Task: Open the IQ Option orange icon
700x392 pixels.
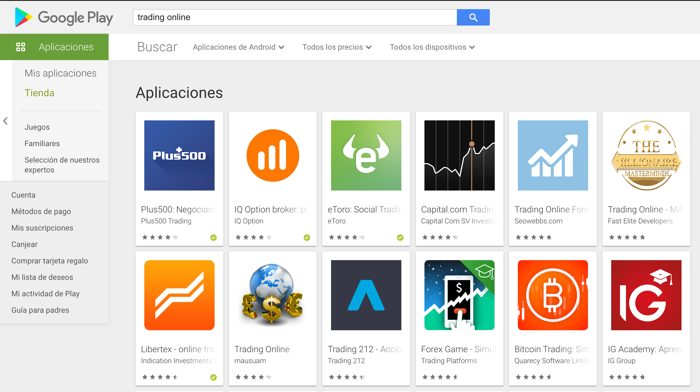Action: click(x=272, y=155)
